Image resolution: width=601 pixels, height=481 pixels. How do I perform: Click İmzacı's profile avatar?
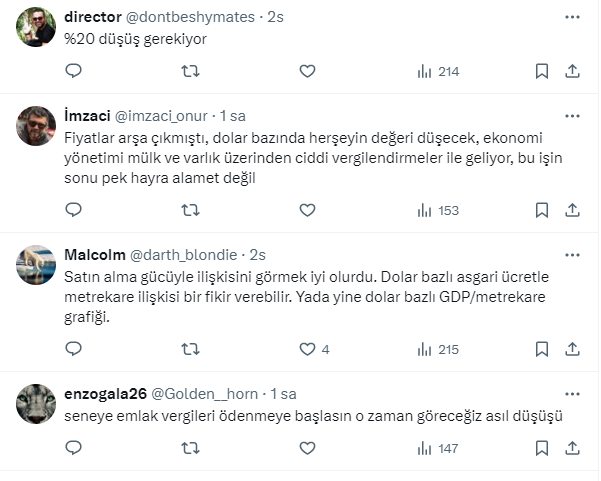click(x=37, y=125)
